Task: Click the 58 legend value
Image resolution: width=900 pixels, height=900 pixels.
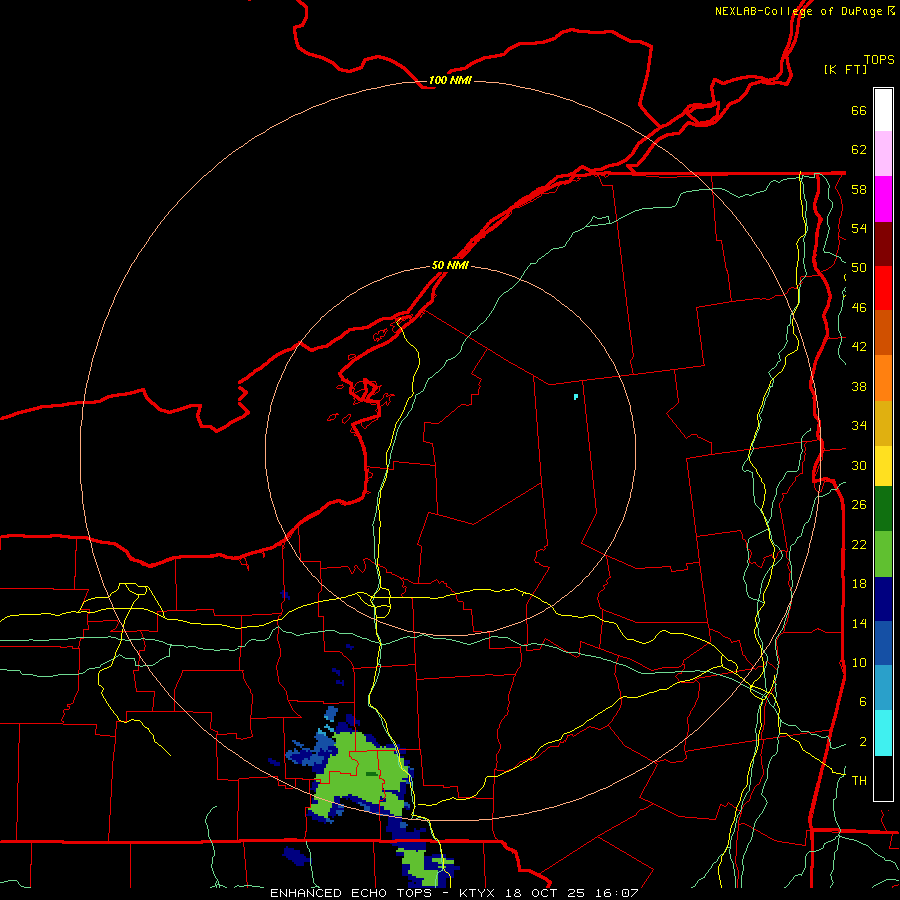Action: click(x=859, y=189)
